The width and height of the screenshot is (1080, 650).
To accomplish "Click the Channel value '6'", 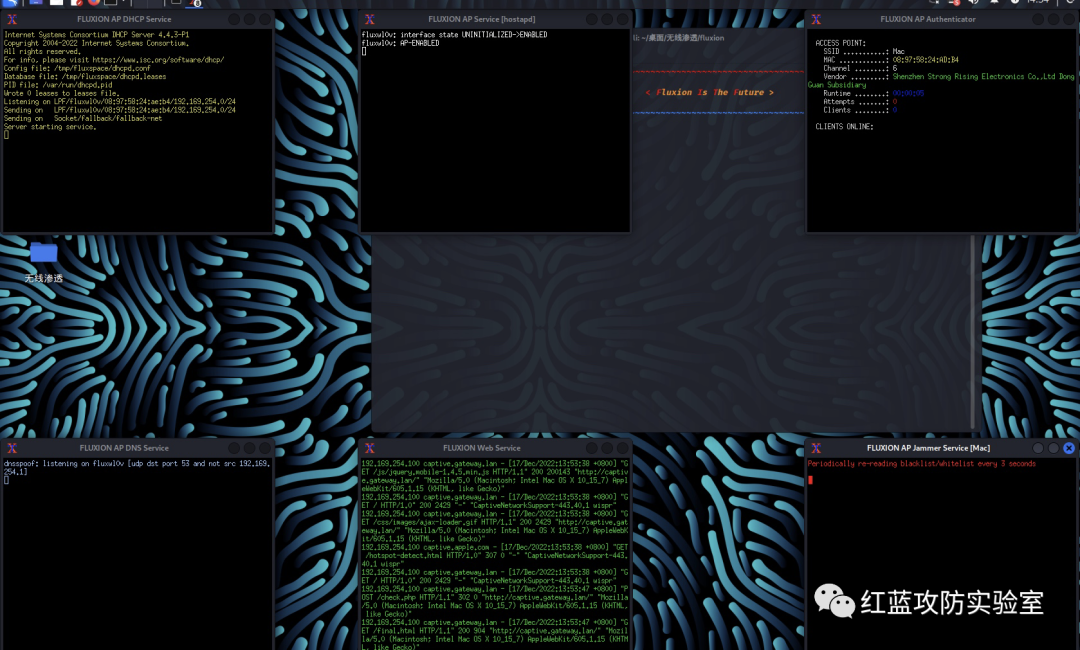I will coord(895,68).
